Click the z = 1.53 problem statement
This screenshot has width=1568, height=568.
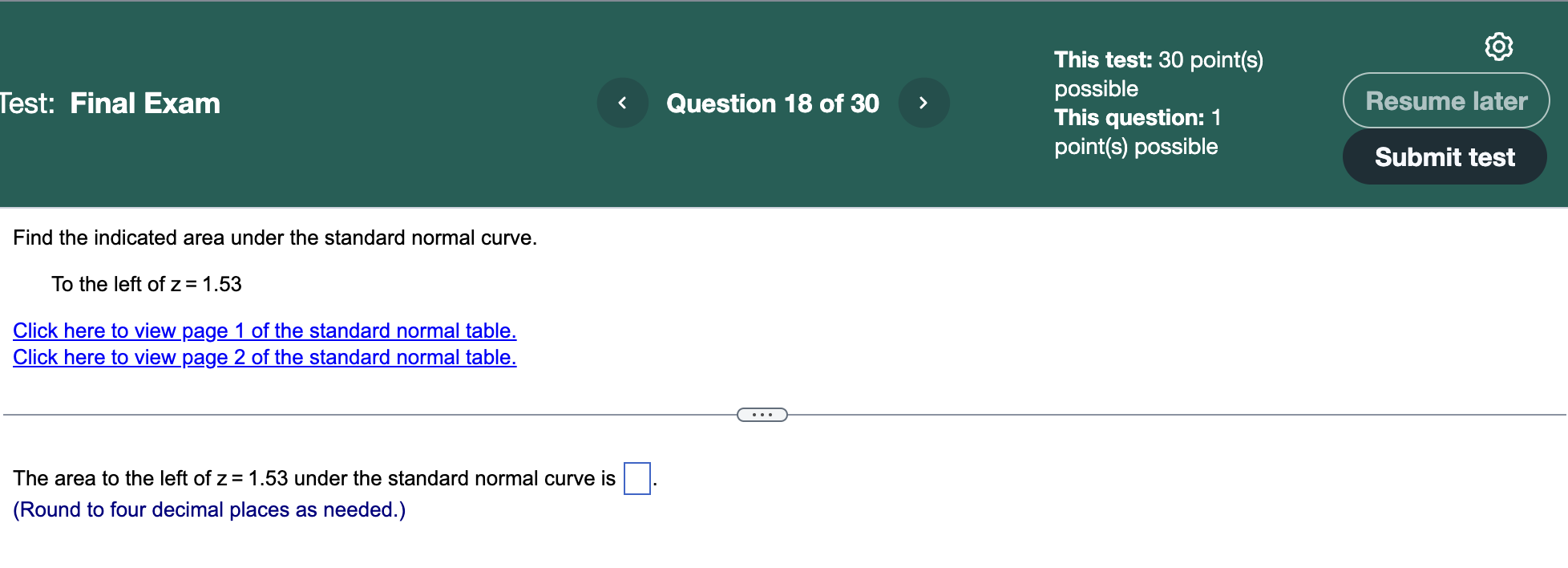[147, 284]
